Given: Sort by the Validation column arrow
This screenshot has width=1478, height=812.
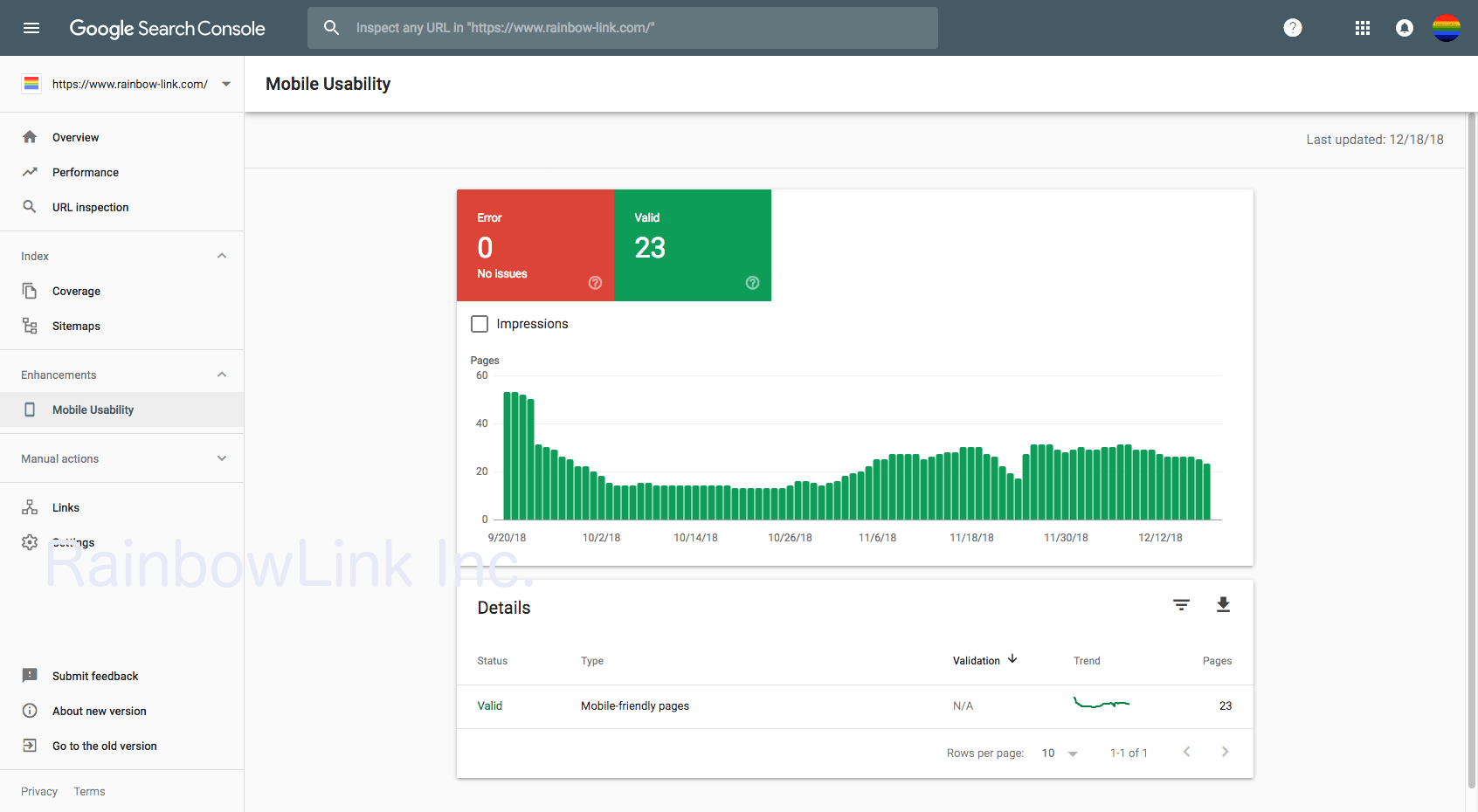Looking at the screenshot, I should pos(1012,659).
